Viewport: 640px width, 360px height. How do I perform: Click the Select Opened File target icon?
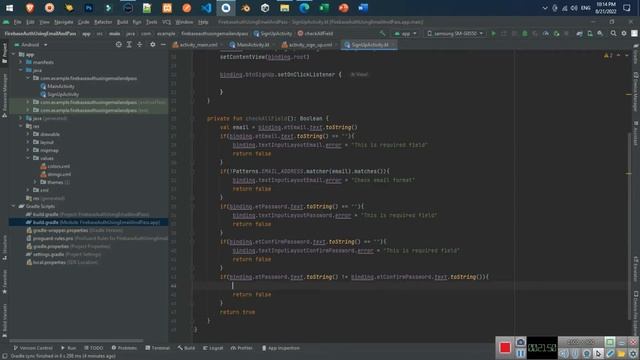[118, 44]
